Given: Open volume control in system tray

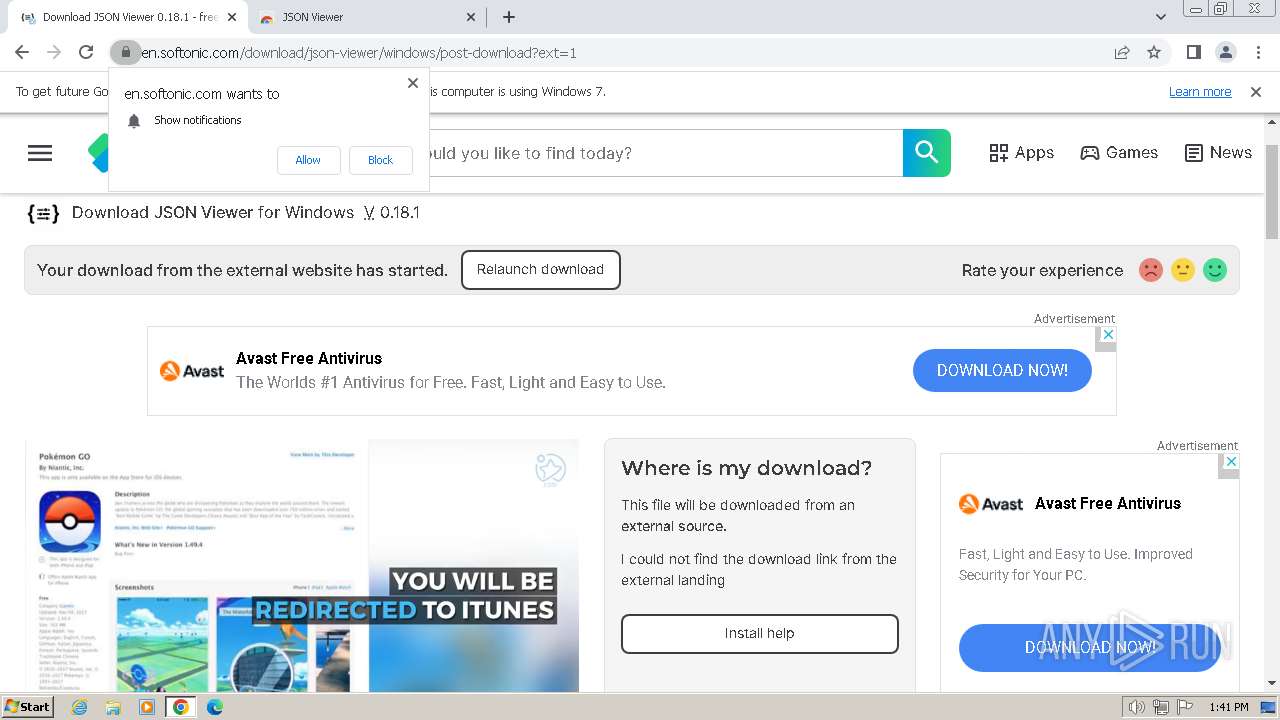Looking at the screenshot, I should coord(1136,707).
